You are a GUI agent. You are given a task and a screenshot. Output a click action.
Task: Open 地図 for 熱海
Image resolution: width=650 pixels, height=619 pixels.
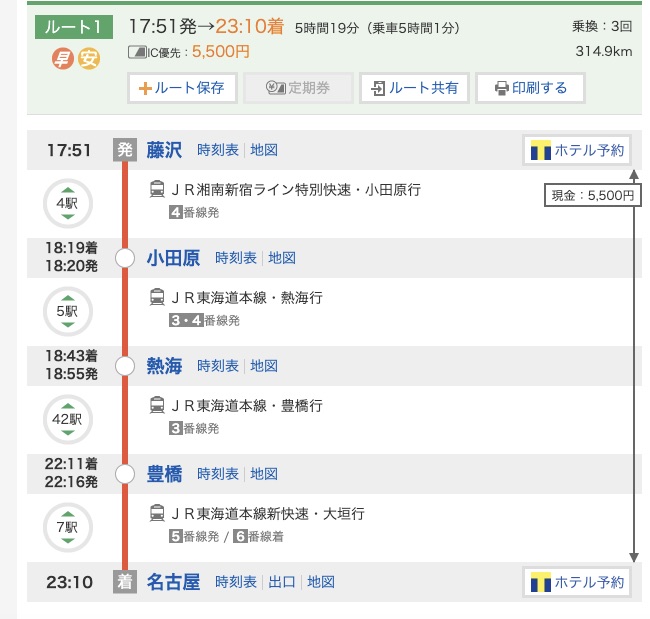(x=264, y=366)
